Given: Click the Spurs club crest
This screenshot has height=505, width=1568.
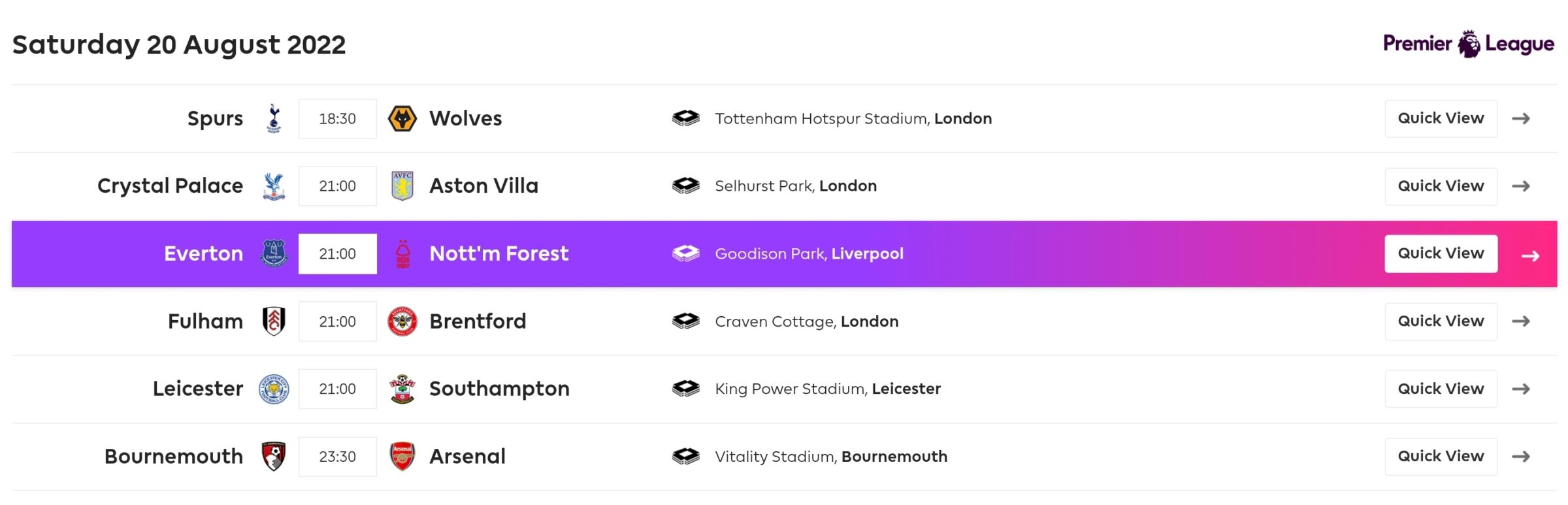Looking at the screenshot, I should pos(274,118).
